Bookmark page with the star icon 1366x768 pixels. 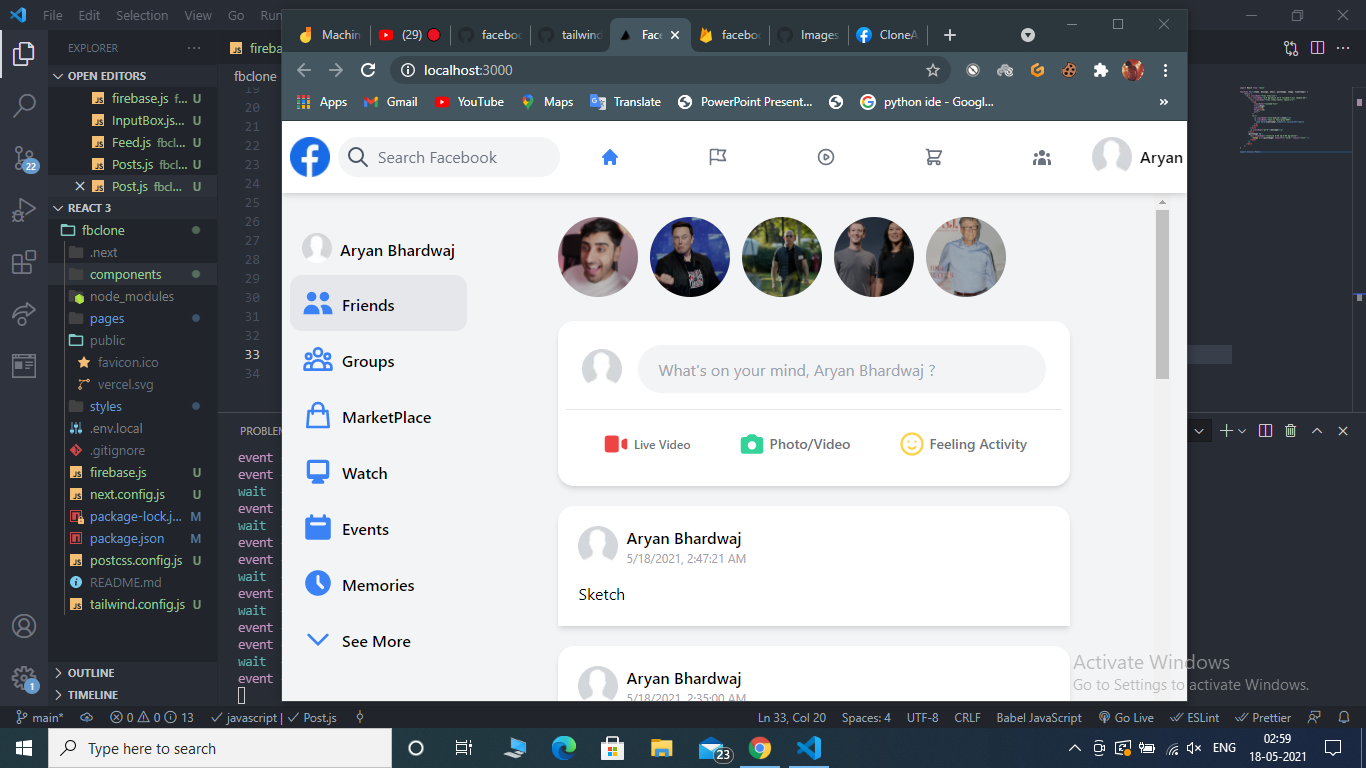tap(933, 70)
